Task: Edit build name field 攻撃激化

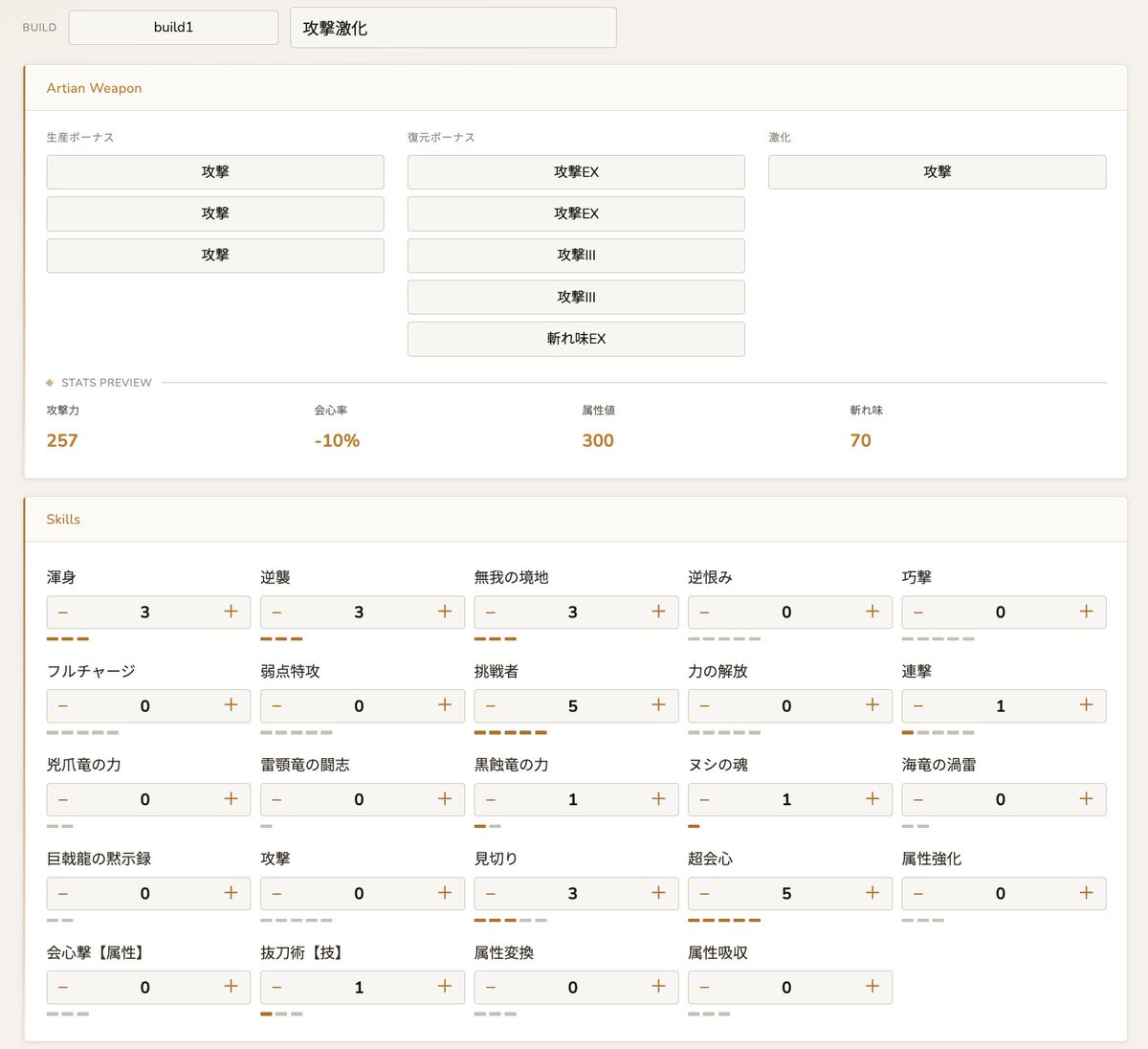Action: pos(453,28)
